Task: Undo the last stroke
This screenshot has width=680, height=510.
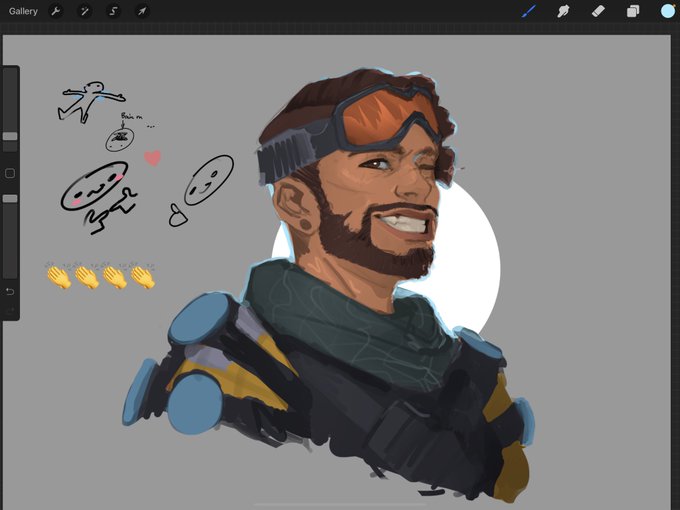Action: pyautogui.click(x=10, y=291)
